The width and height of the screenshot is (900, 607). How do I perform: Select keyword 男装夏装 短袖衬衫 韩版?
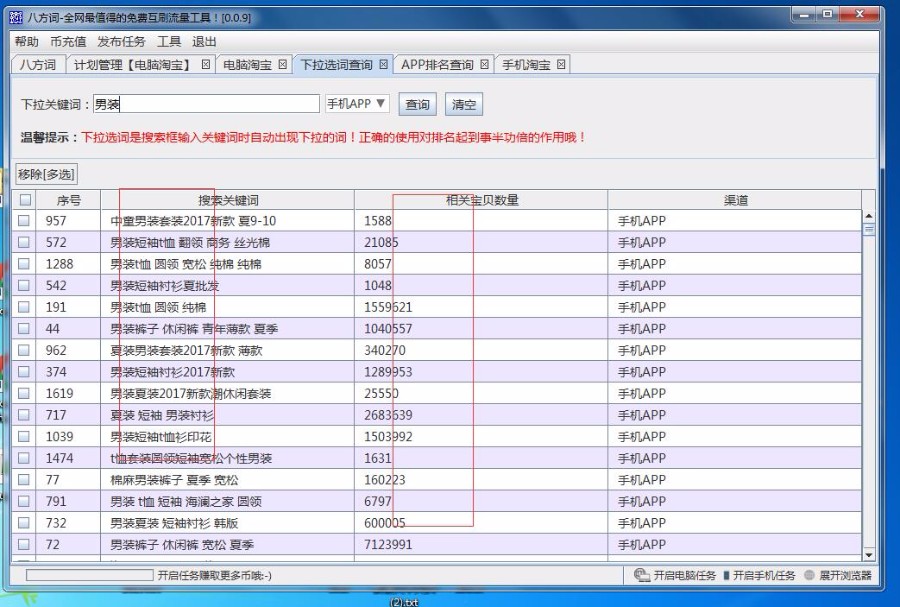tap(174, 523)
